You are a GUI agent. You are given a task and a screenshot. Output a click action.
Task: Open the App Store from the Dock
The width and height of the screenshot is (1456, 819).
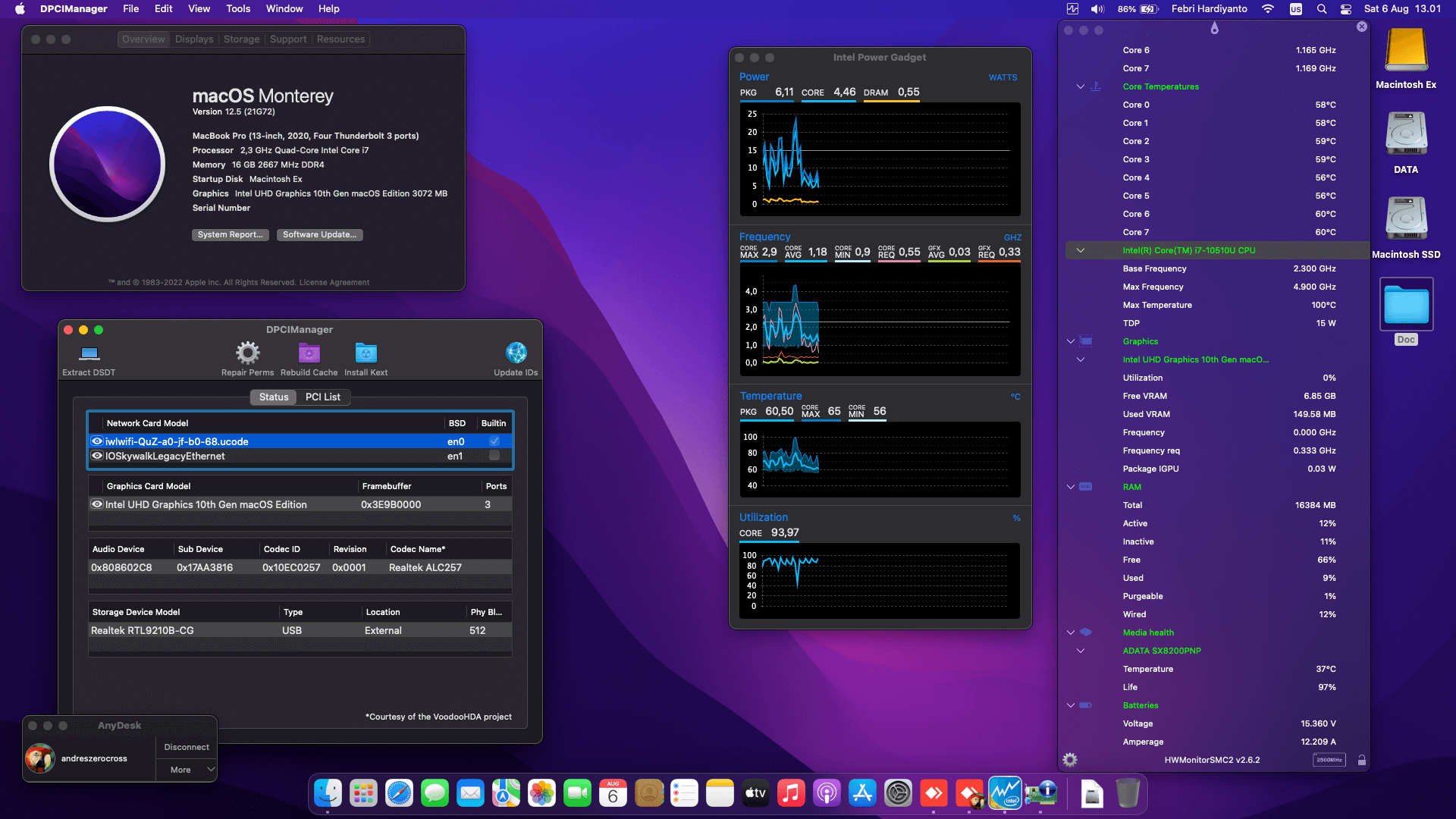862,793
